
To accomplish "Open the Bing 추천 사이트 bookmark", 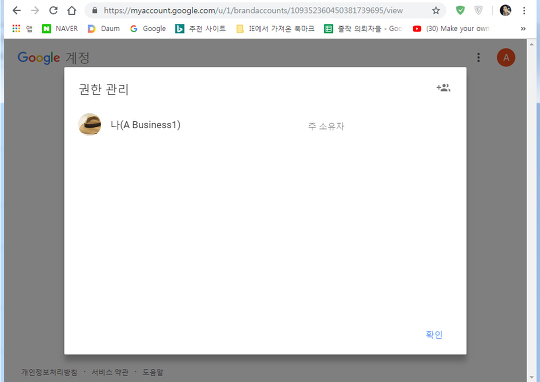I will (x=200, y=29).
